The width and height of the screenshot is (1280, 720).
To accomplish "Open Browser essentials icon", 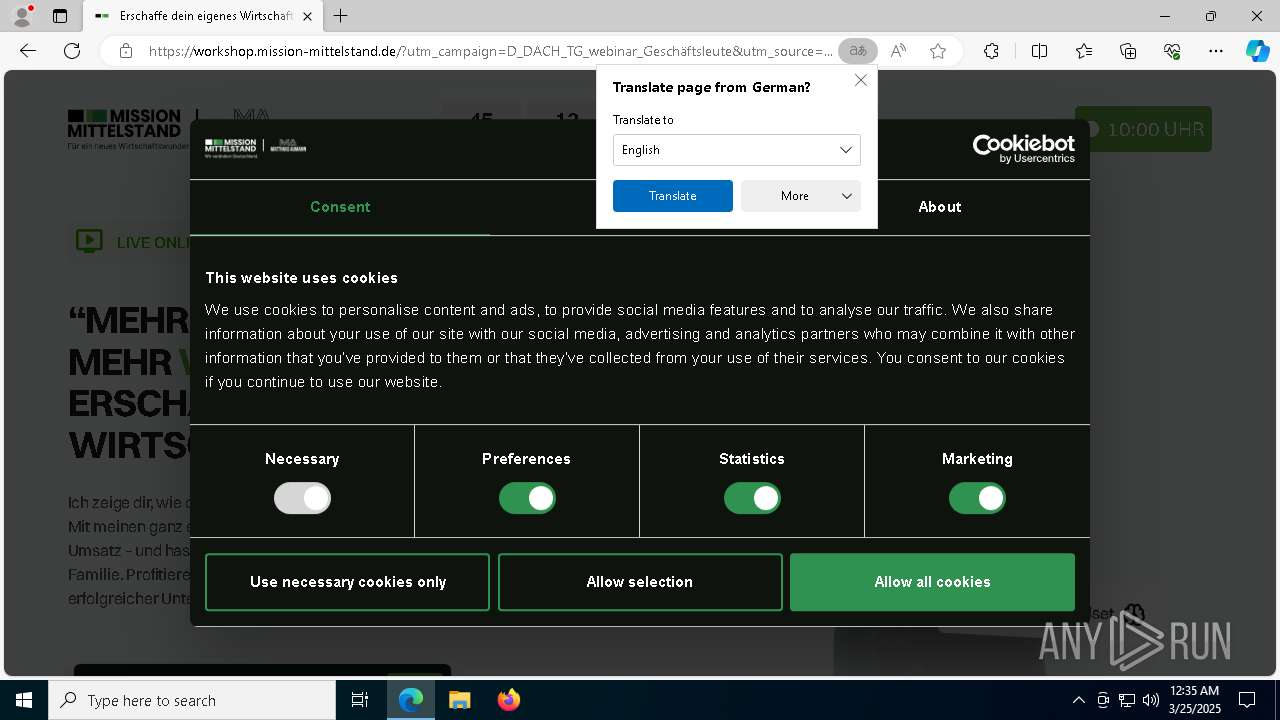I will 1172,51.
